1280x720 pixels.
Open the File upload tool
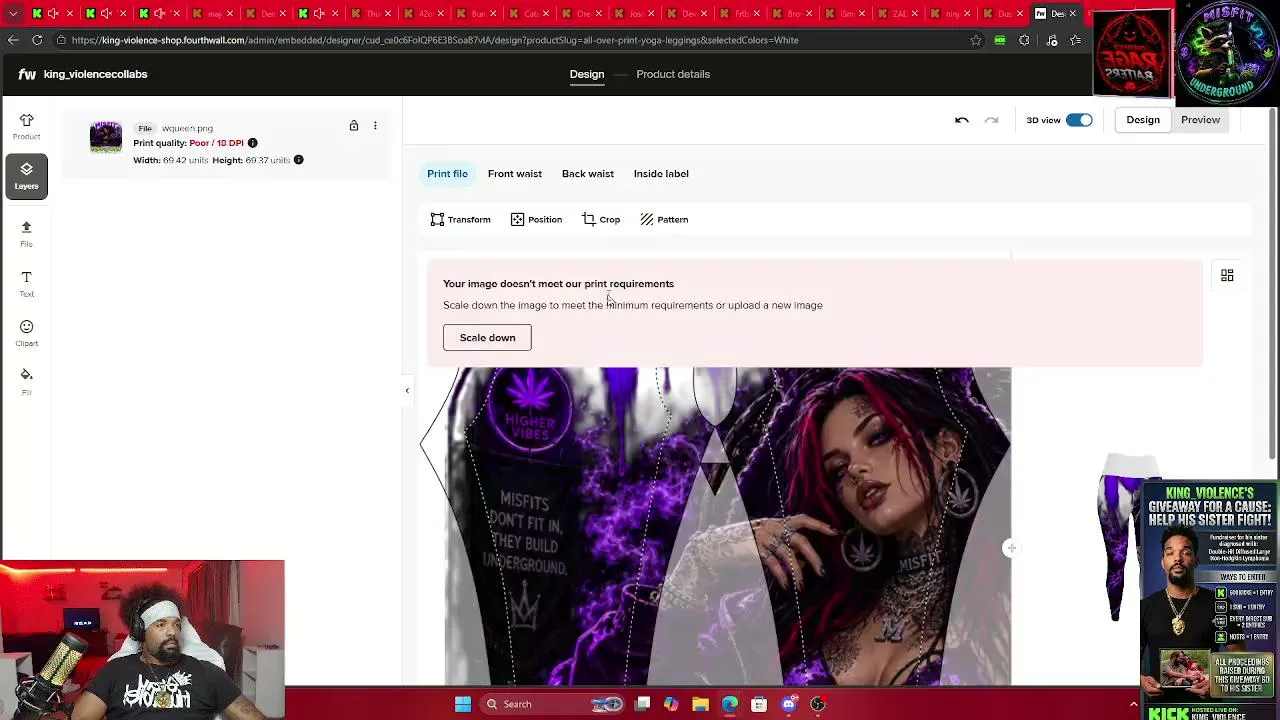click(x=27, y=233)
